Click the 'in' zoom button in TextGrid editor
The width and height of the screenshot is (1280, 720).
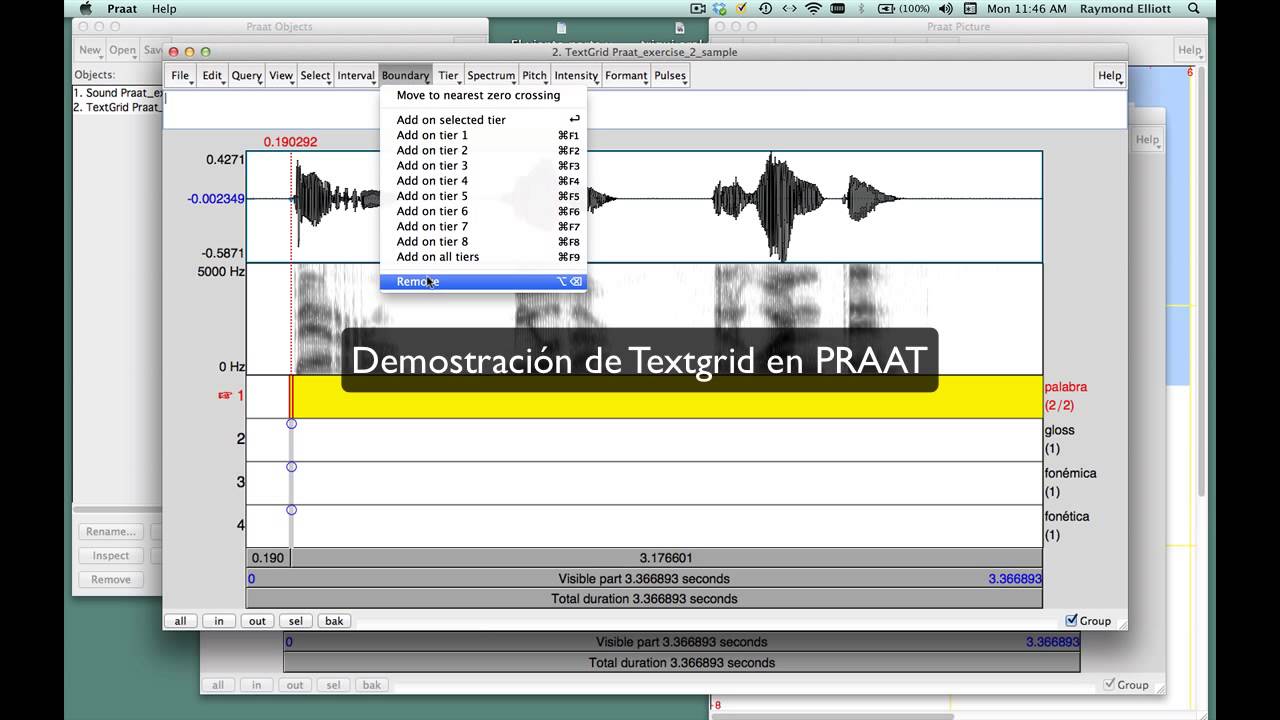coord(219,621)
